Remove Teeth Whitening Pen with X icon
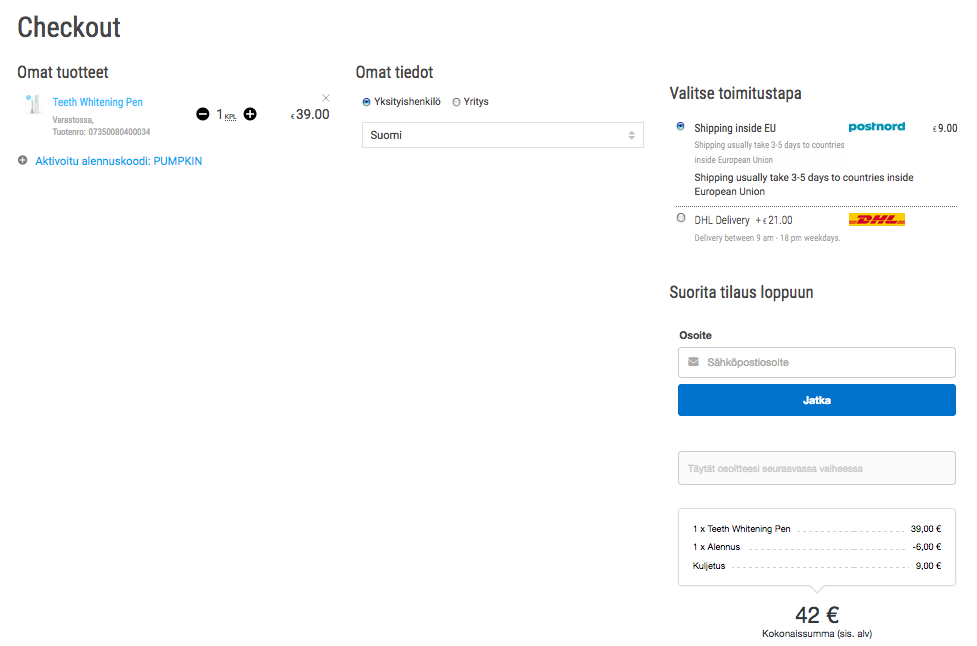The width and height of the screenshot is (977, 646). pos(326,98)
